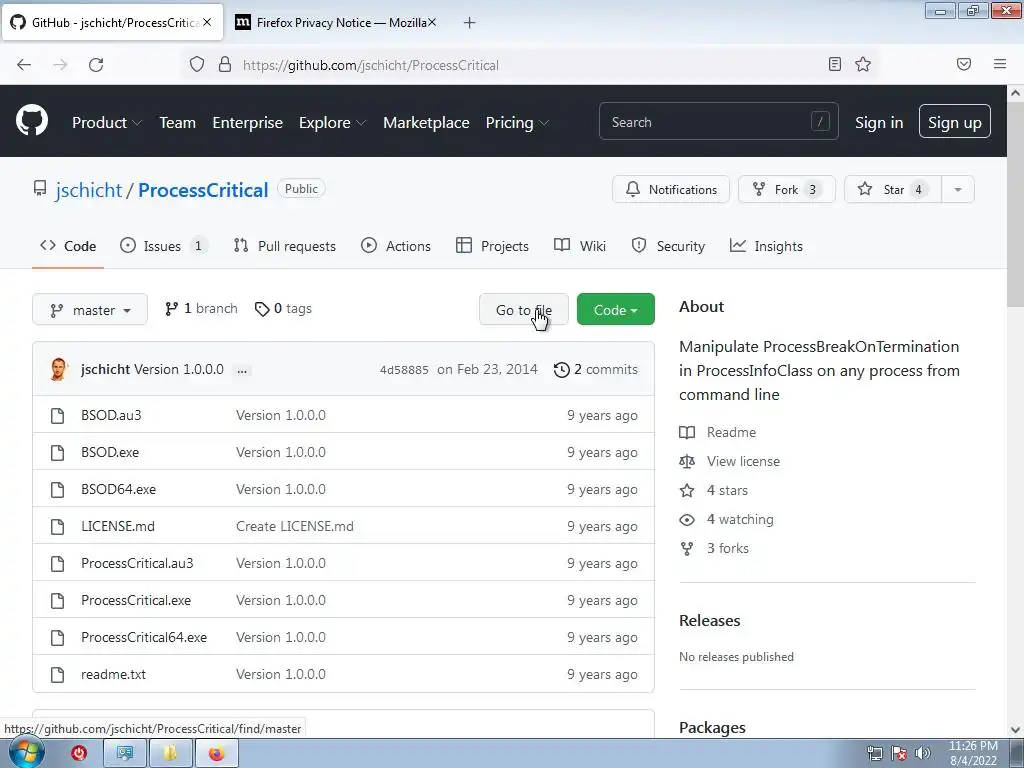Open the Team navigation link
Image resolution: width=1024 pixels, height=768 pixels.
coord(177,123)
